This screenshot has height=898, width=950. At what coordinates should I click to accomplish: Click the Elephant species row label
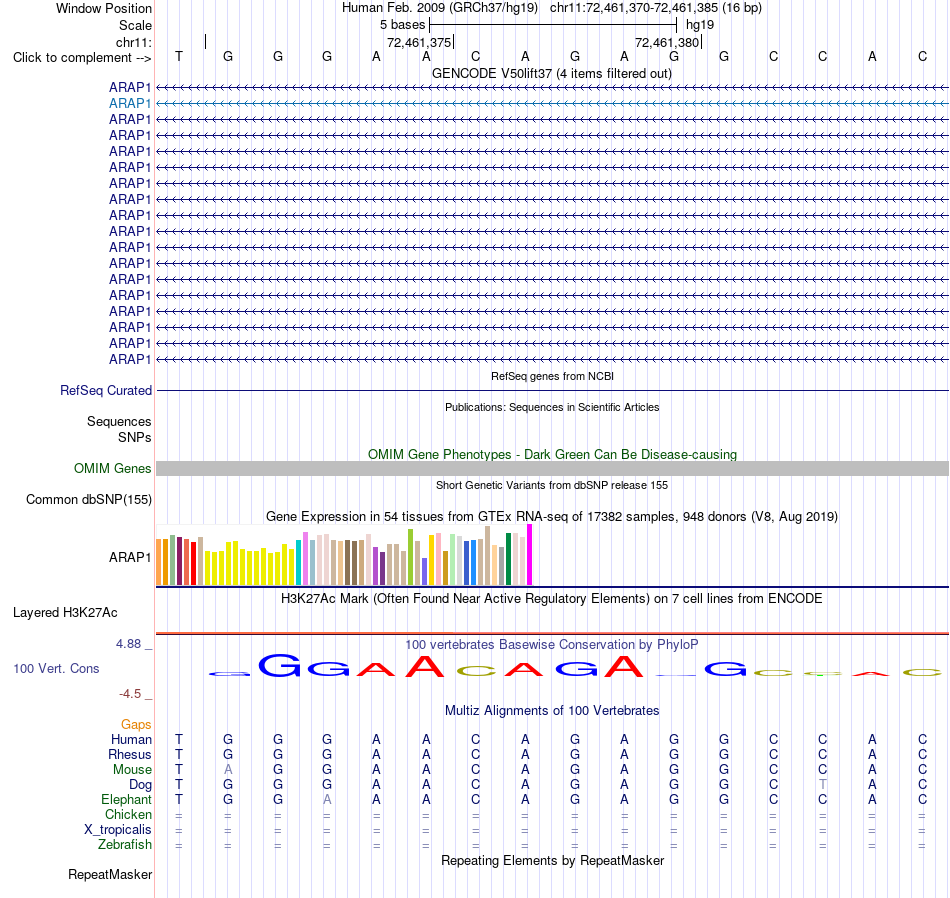pyautogui.click(x=126, y=800)
